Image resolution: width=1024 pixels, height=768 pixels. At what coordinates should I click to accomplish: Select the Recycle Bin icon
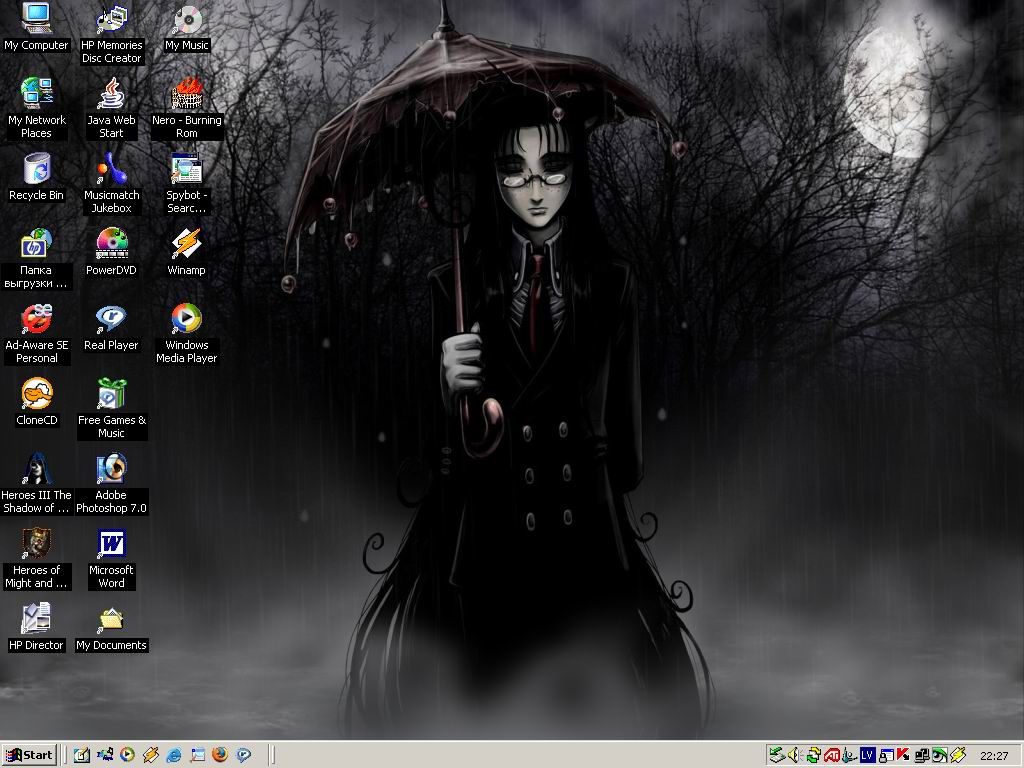pos(37,177)
